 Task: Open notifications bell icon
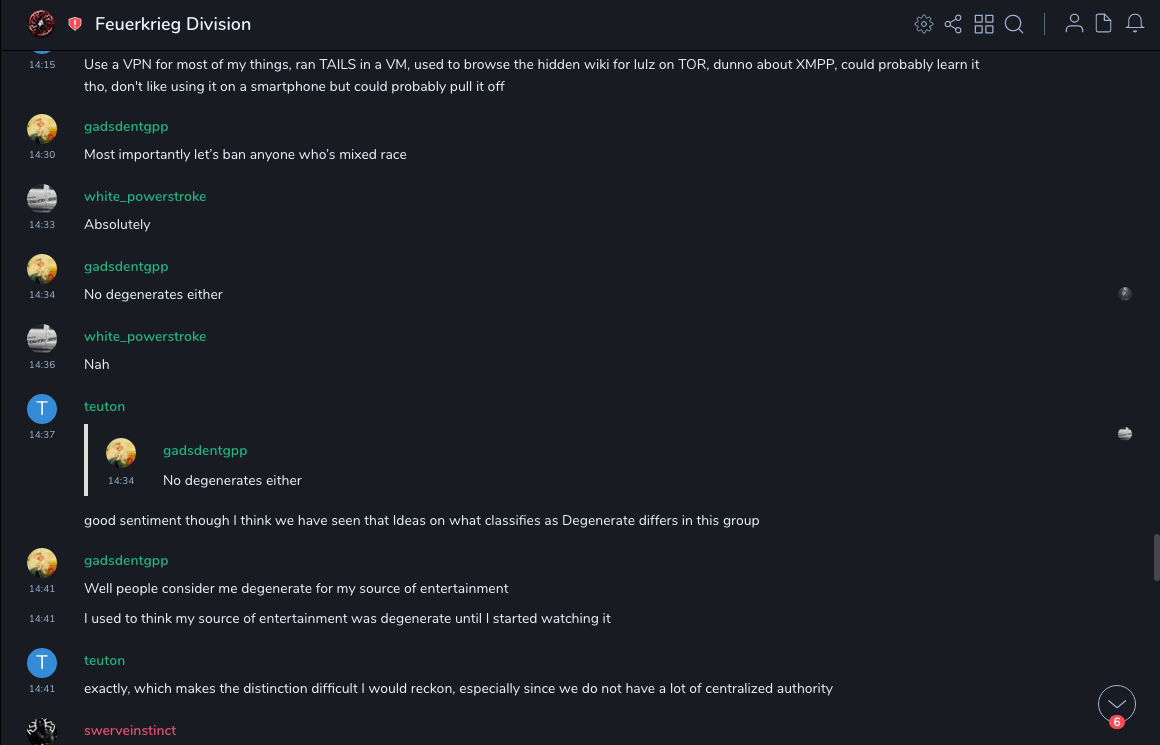point(1135,24)
